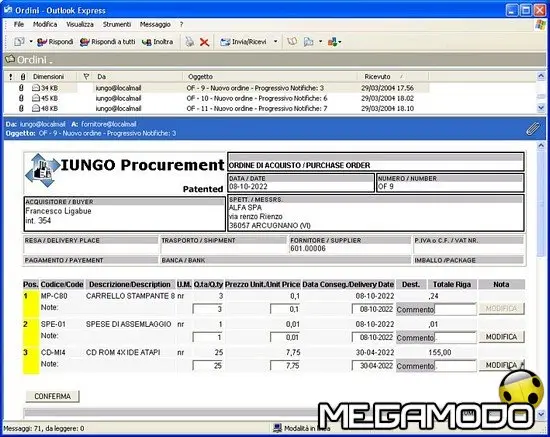The image size is (550, 437).
Task: Click IUNGO Procurement logo image
Action: (42, 170)
